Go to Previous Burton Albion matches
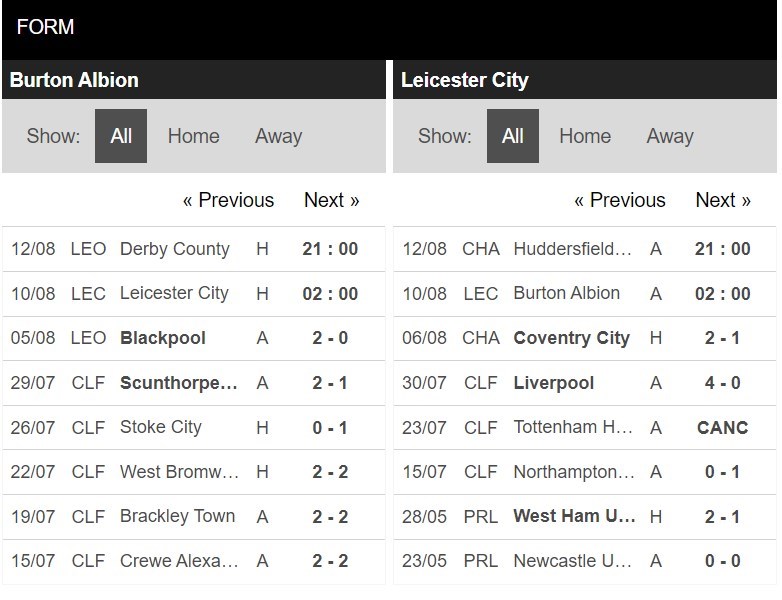The width and height of the screenshot is (782, 600). click(x=228, y=200)
